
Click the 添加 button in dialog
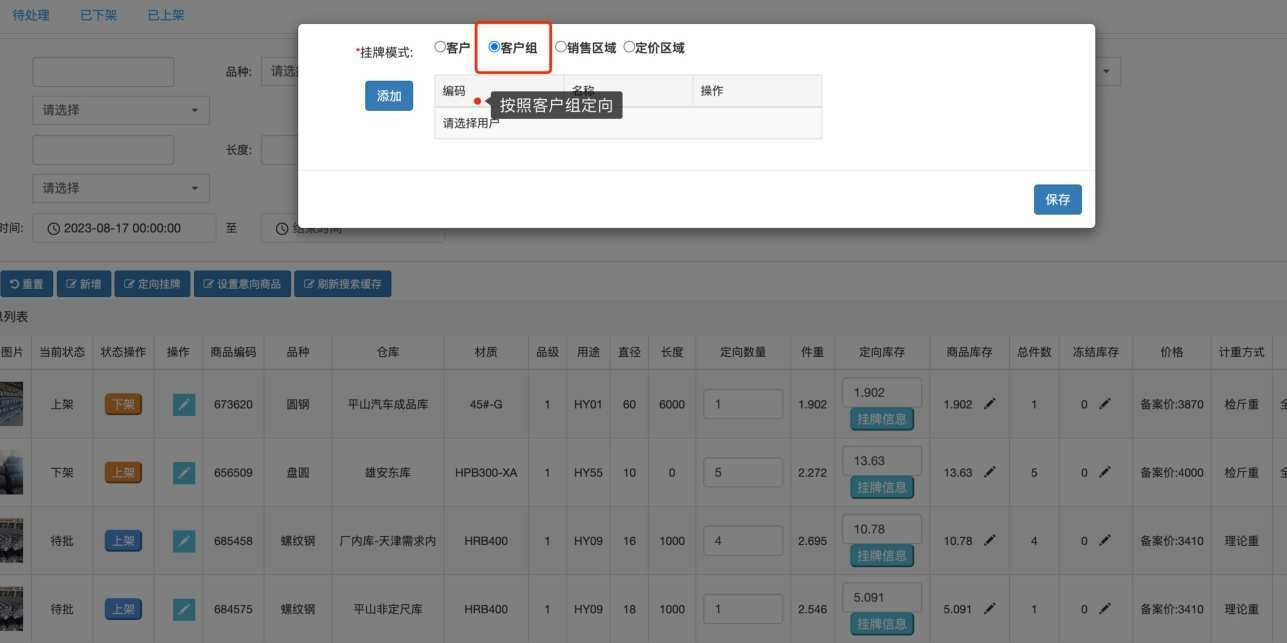point(389,96)
